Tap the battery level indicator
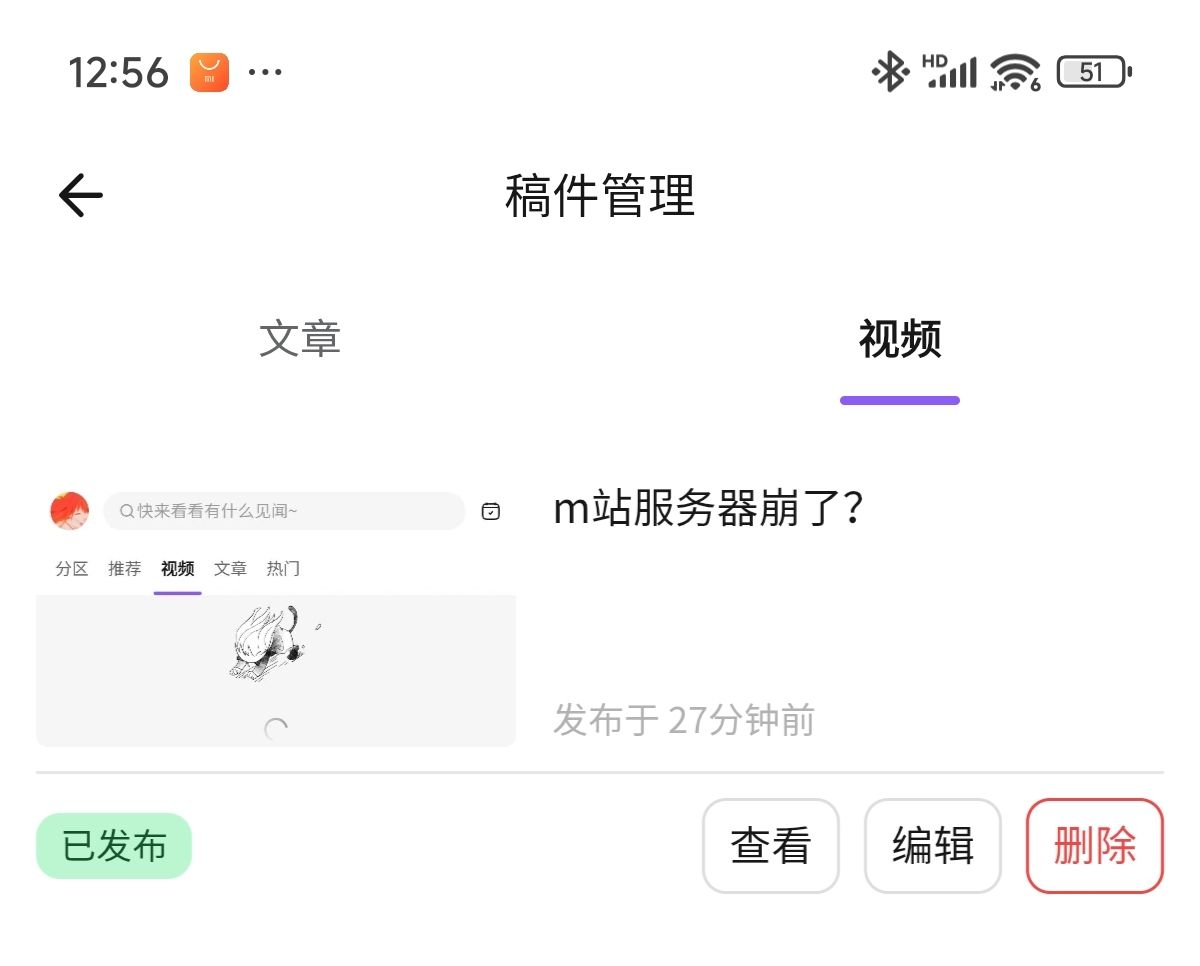 [x=1094, y=72]
